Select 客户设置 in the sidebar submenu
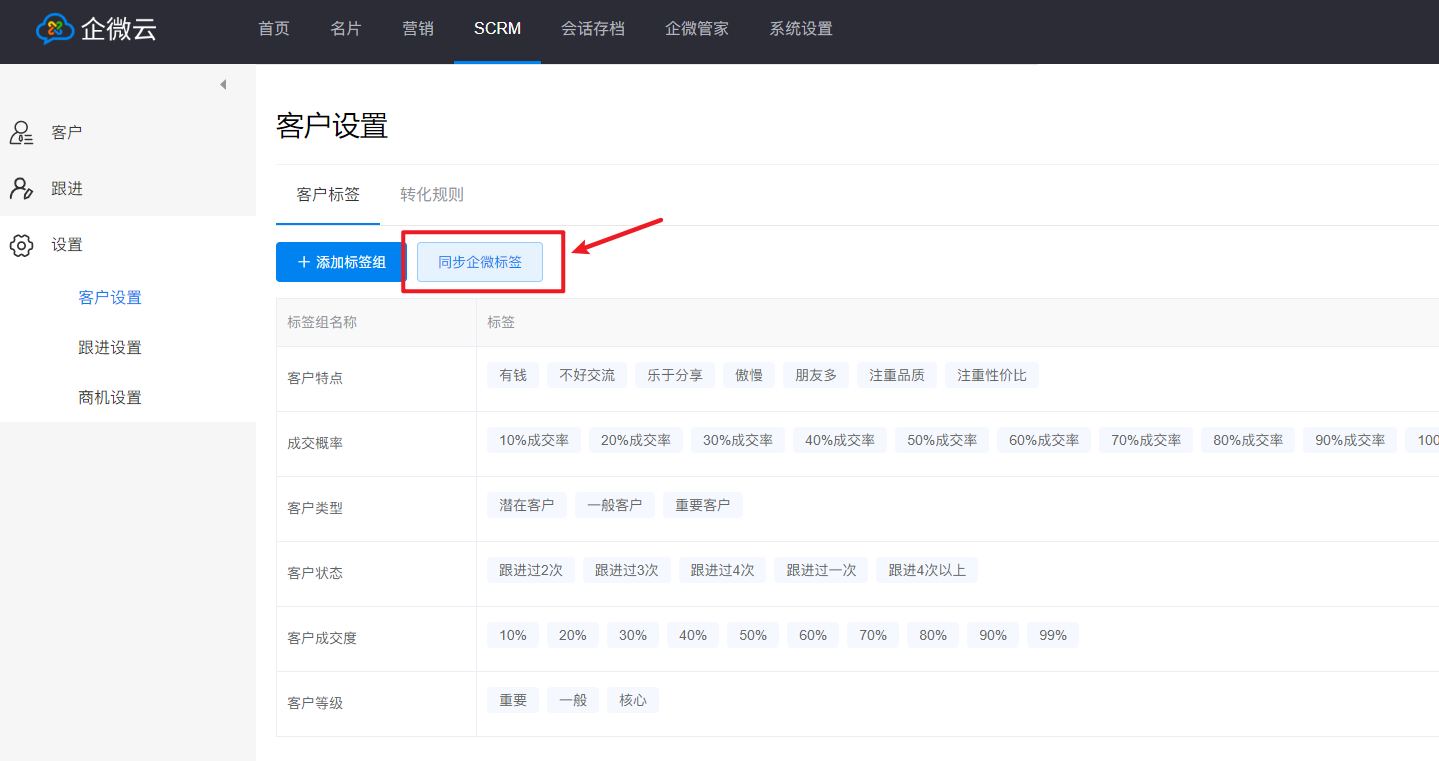 (110, 298)
